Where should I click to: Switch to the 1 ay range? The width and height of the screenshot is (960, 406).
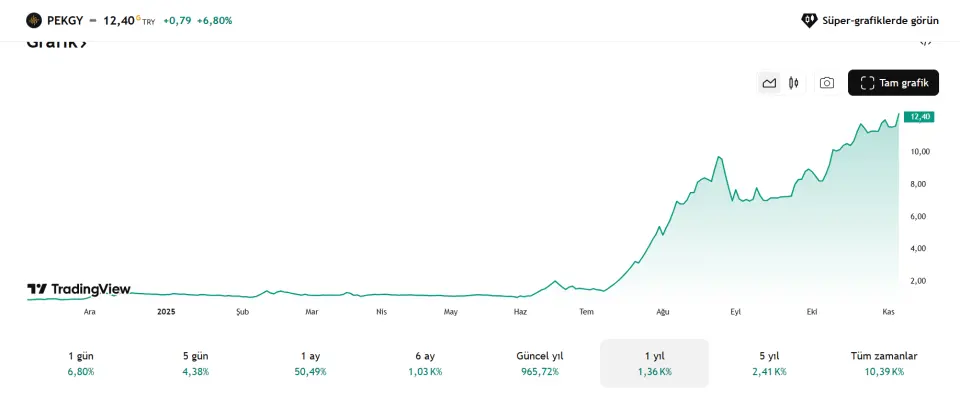click(311, 363)
